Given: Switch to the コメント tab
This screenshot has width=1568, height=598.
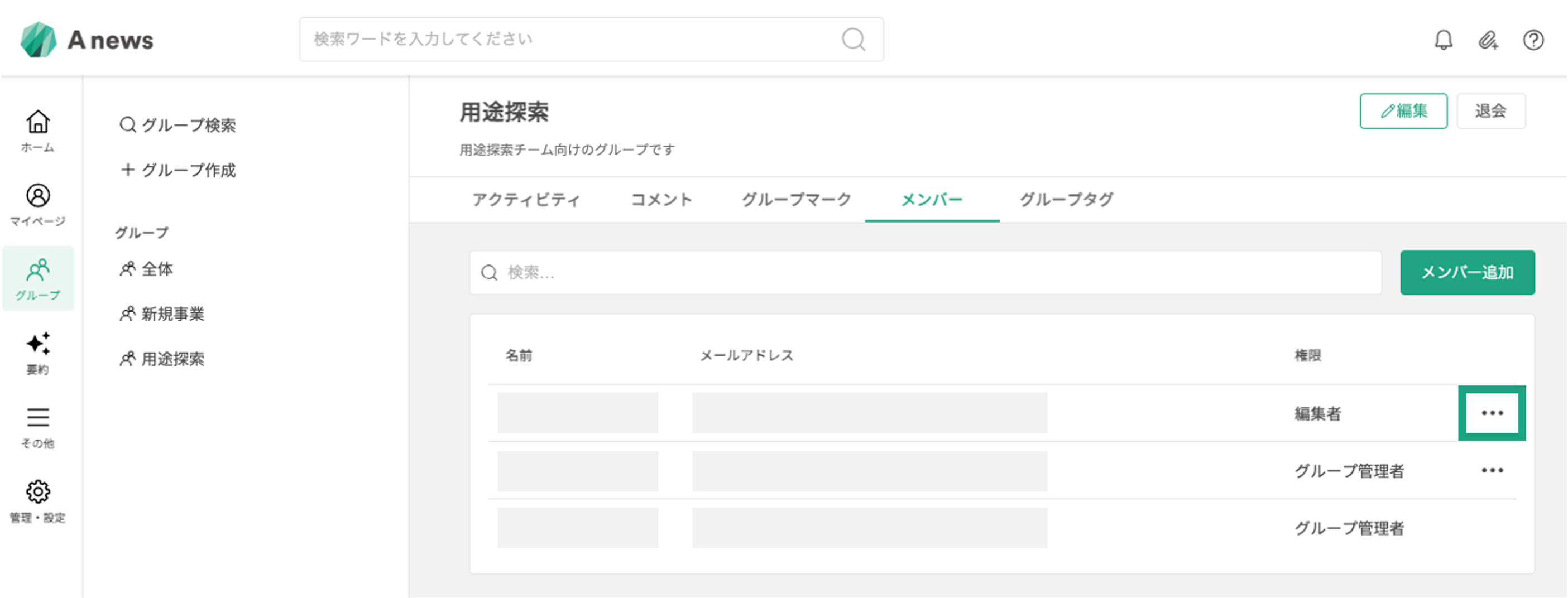Looking at the screenshot, I should [x=661, y=200].
